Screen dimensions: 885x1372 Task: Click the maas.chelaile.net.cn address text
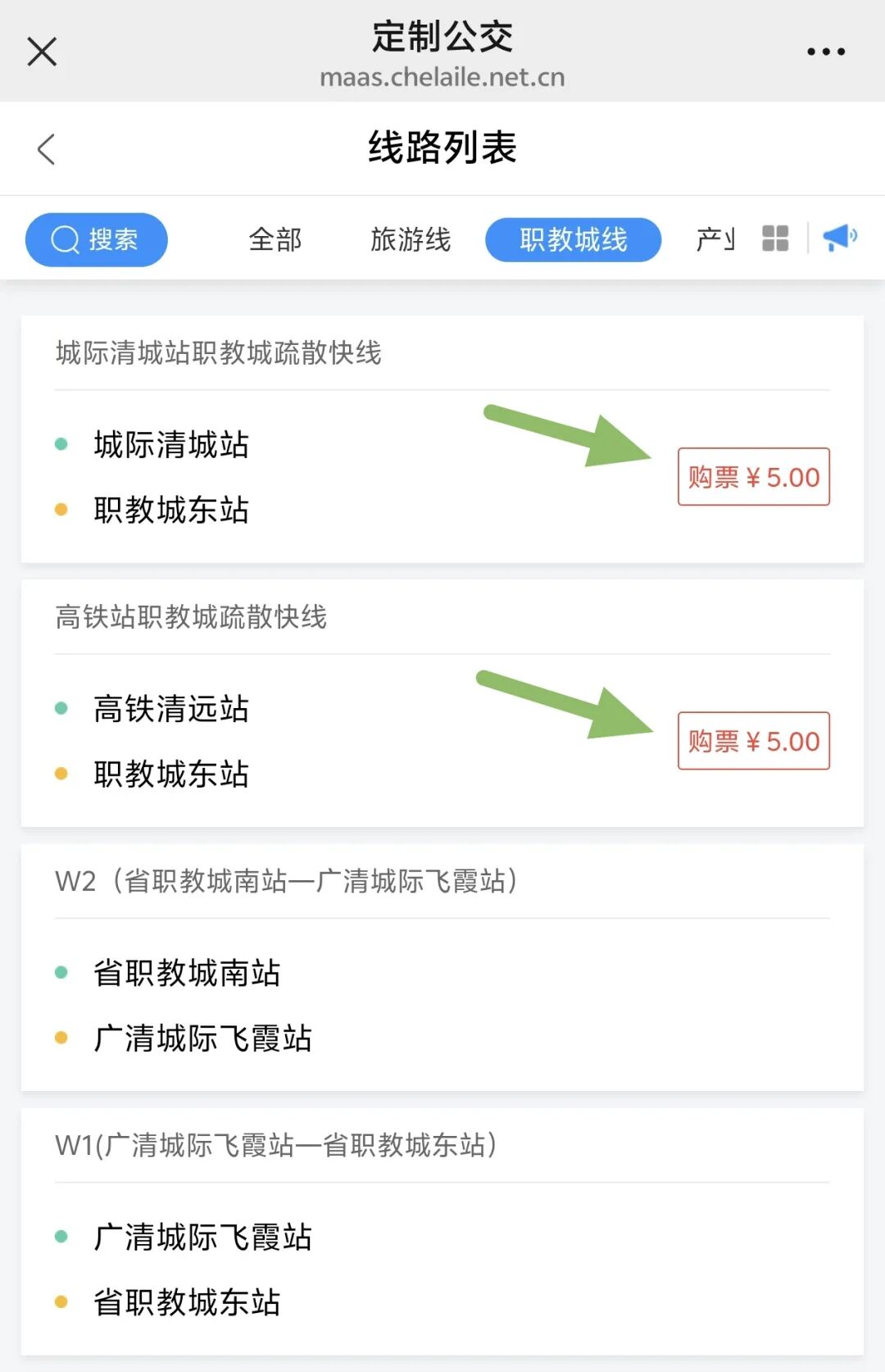point(442,78)
